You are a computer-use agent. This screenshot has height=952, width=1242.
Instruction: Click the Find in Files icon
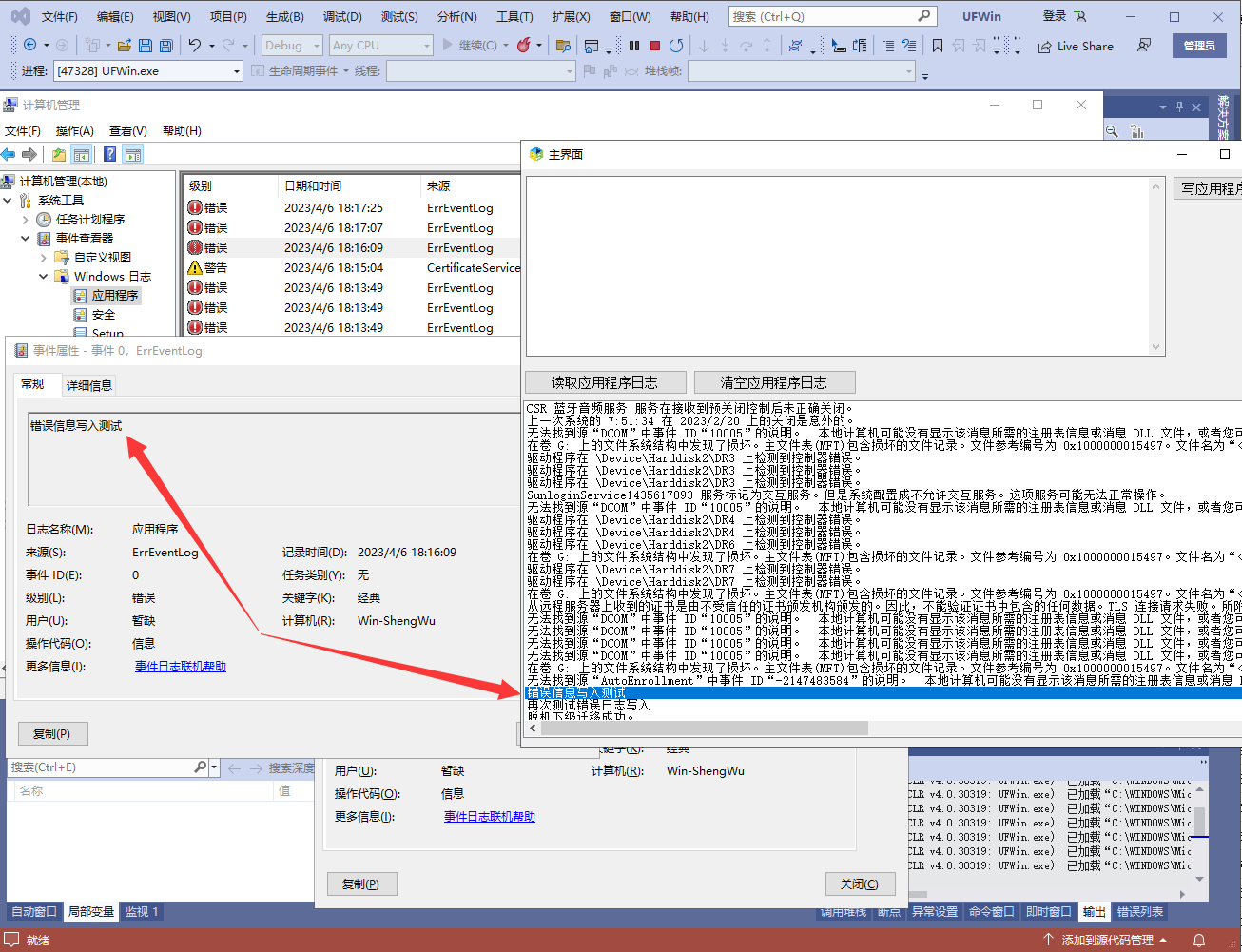click(563, 46)
